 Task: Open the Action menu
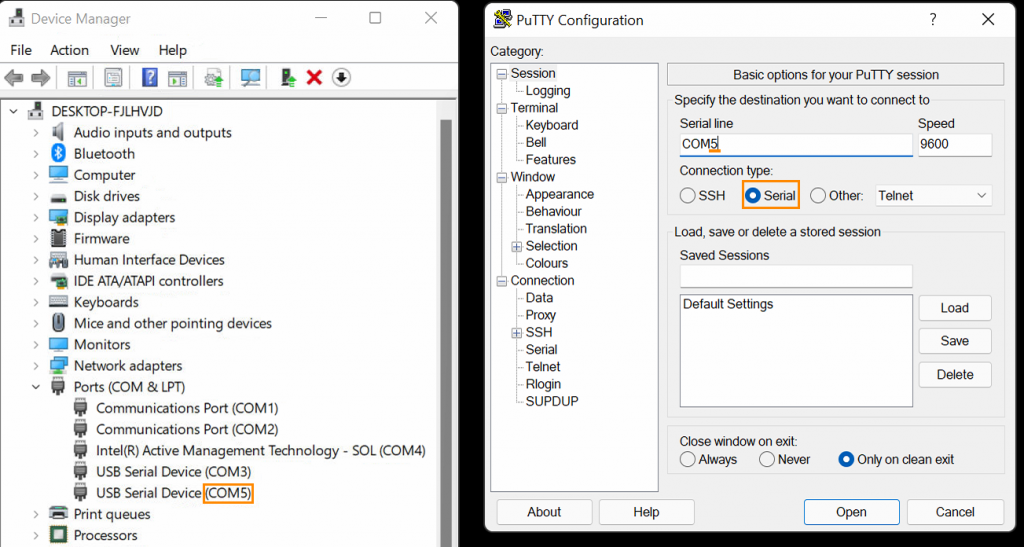69,50
